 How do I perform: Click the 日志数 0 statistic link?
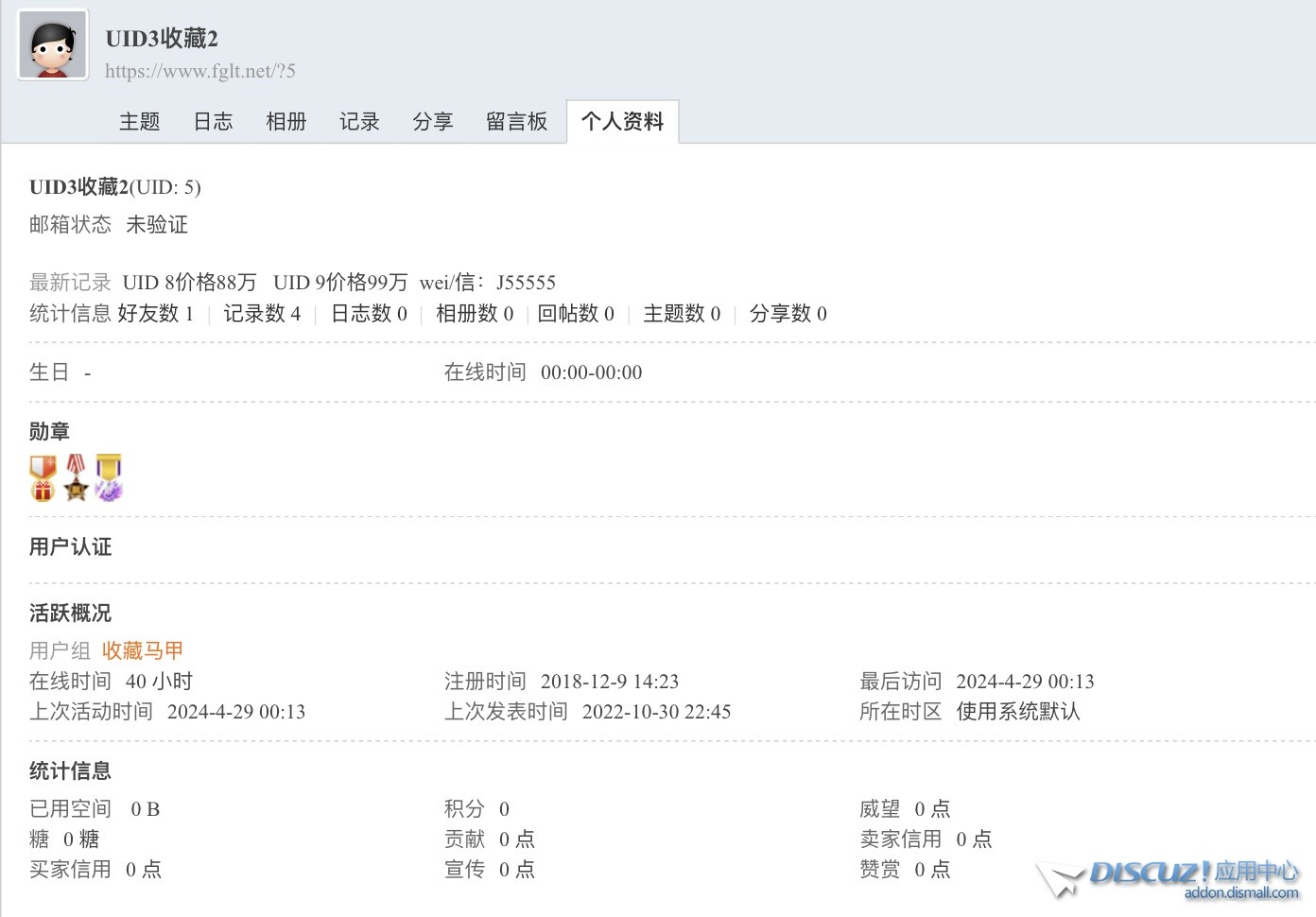pos(369,314)
